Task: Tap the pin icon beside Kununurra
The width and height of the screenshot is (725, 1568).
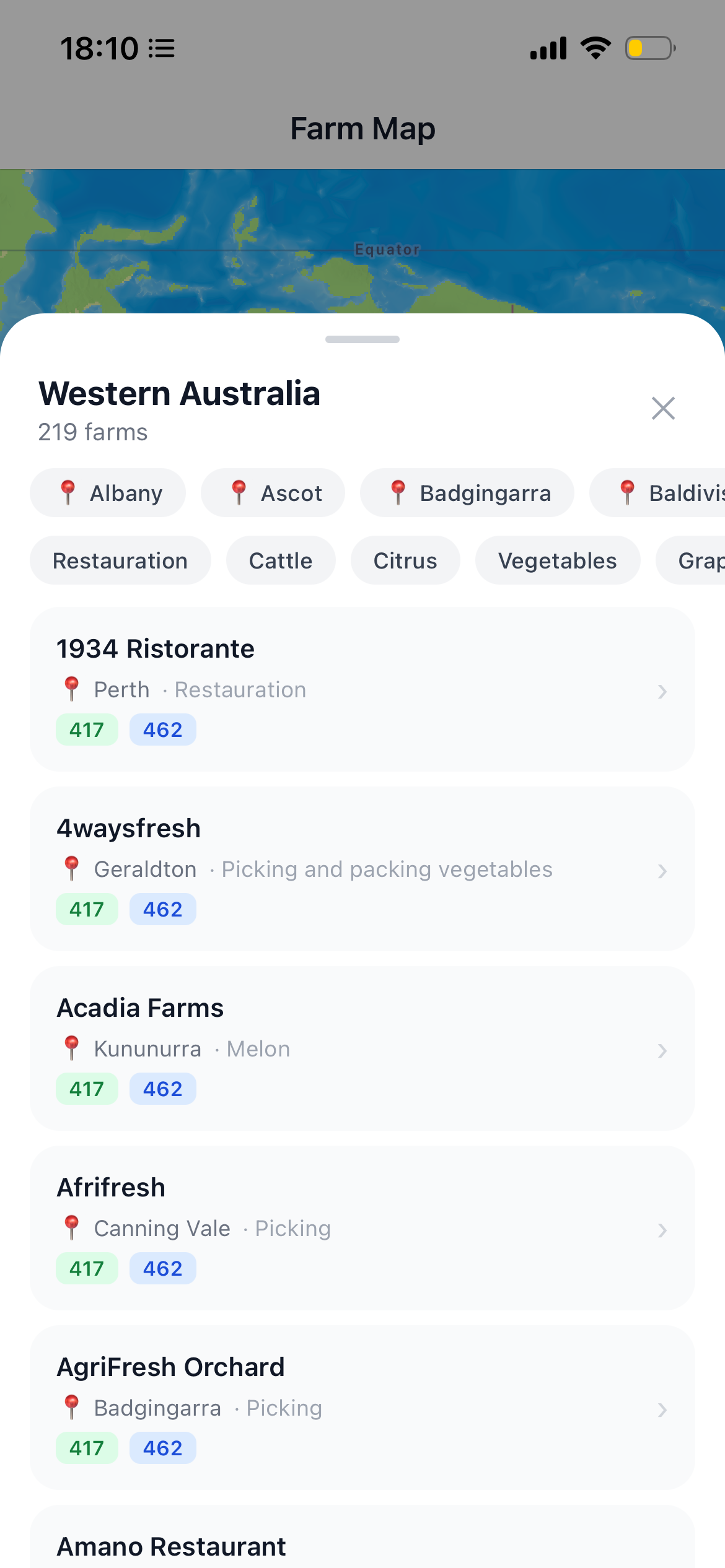Action: 72,1048
